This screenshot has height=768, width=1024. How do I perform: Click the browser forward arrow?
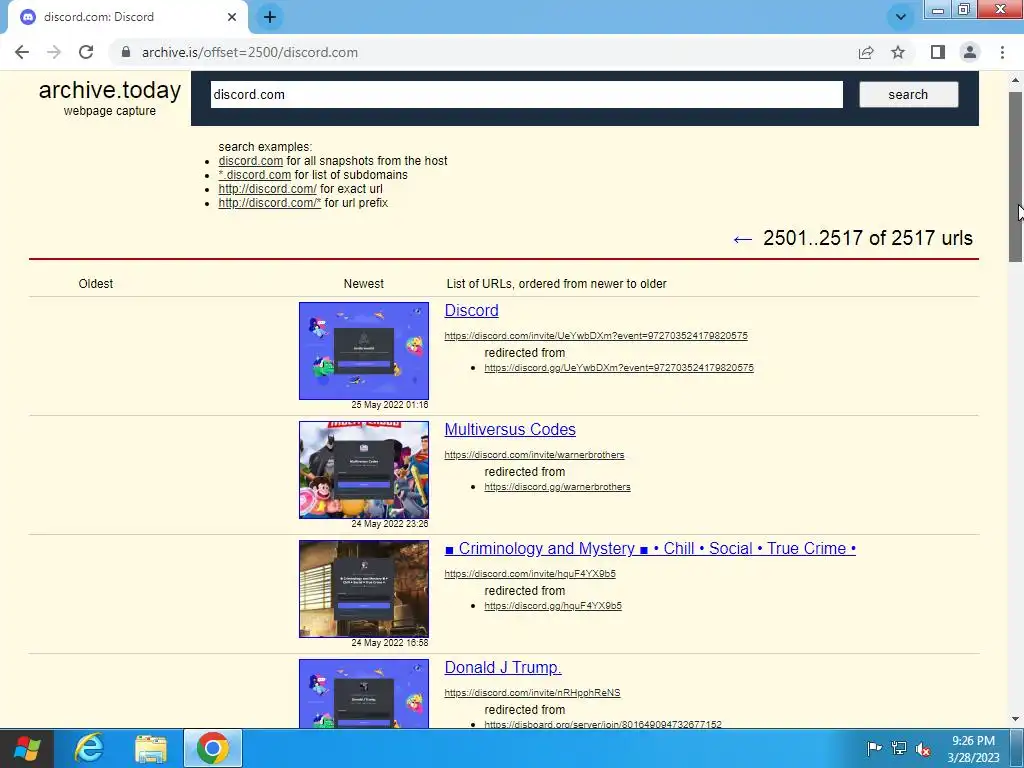pyautogui.click(x=54, y=52)
